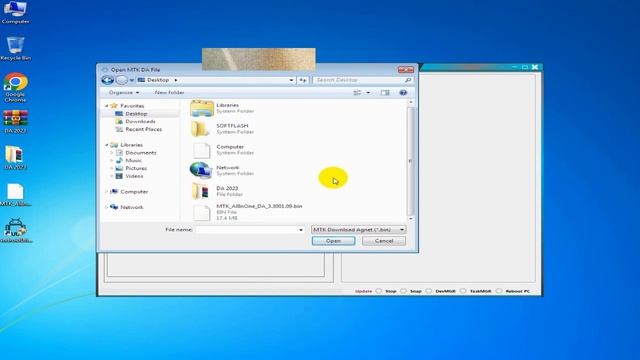Screen dimensions: 640x360
Task: Click the change view icon
Action: (357, 93)
